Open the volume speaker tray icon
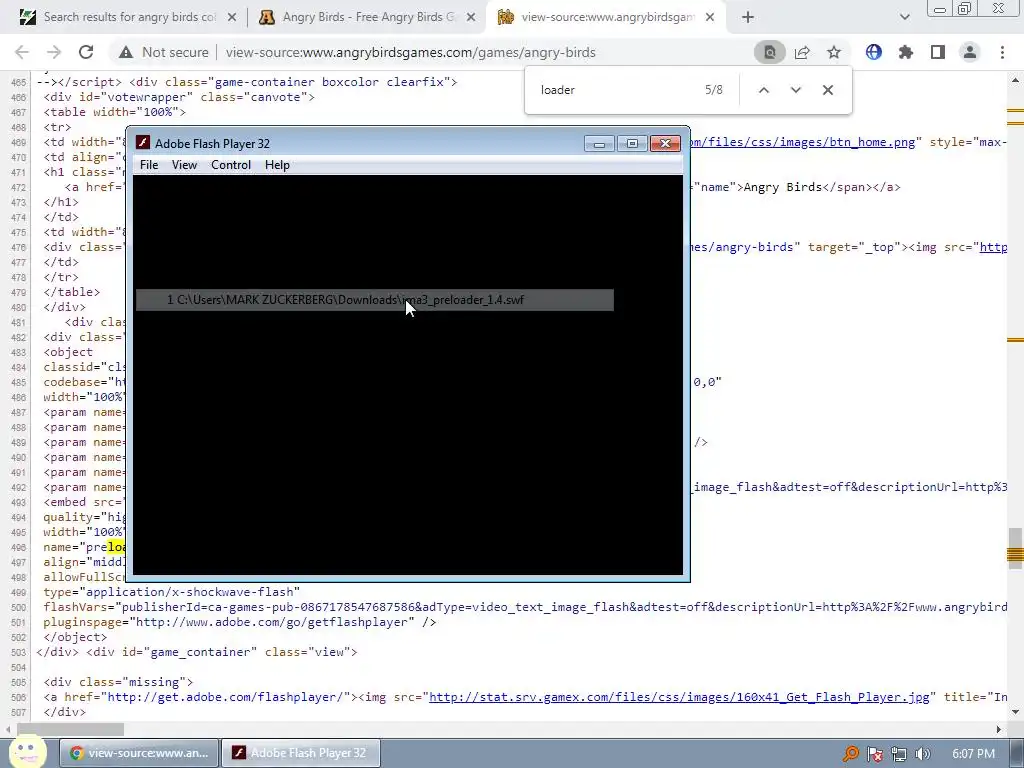Viewport: 1024px width, 768px height. pyautogui.click(x=923, y=754)
